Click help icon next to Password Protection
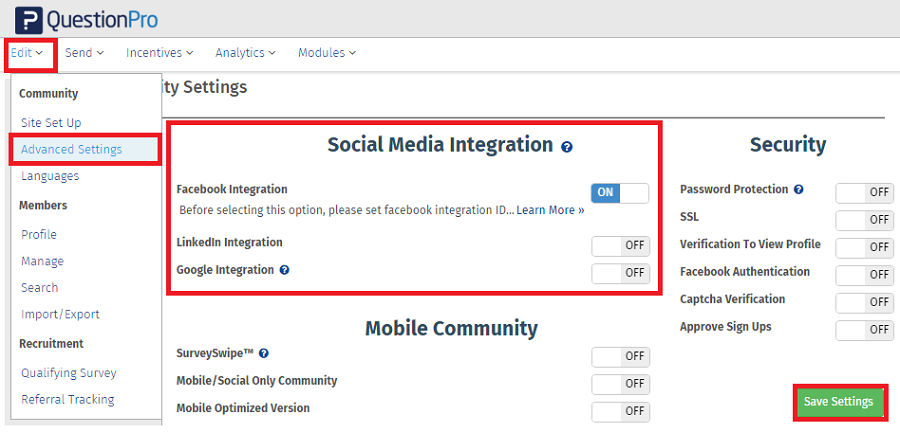 tap(798, 189)
